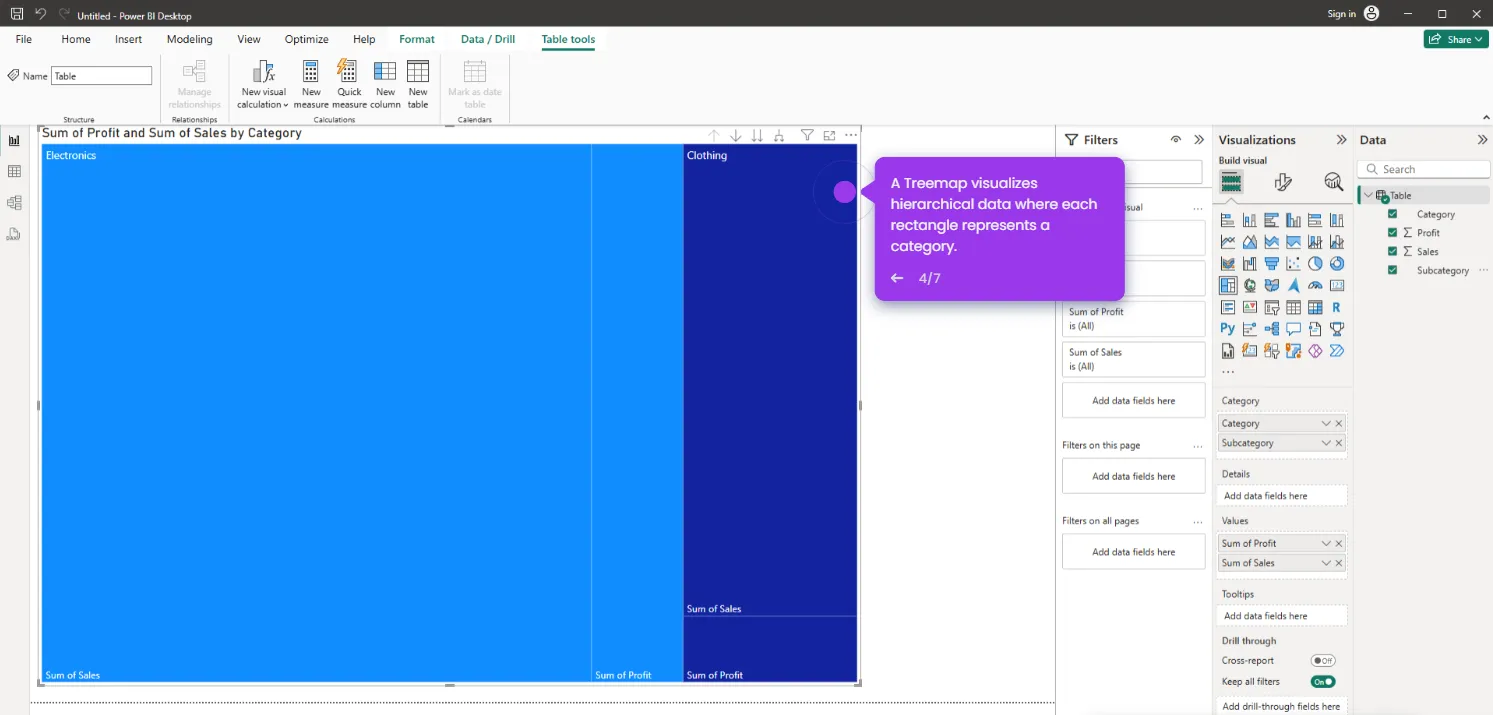Choose the Stacked bar chart visual
This screenshot has width=1493, height=715.
1228,220
